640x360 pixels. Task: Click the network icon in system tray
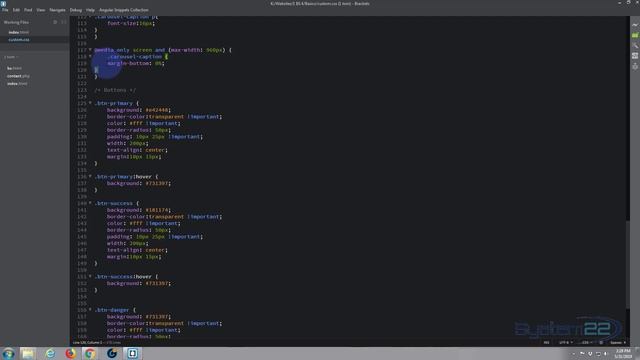[x=598, y=354]
